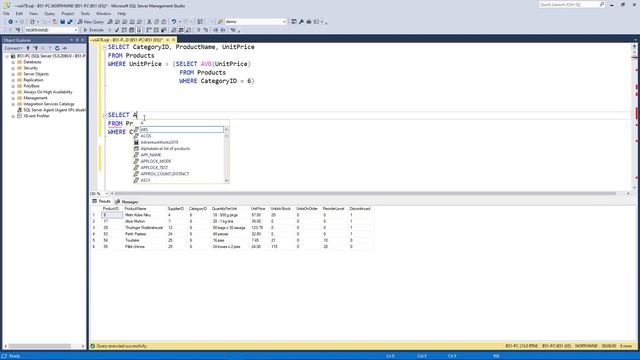Click the Copy icon next to scissors

(x=156, y=22)
